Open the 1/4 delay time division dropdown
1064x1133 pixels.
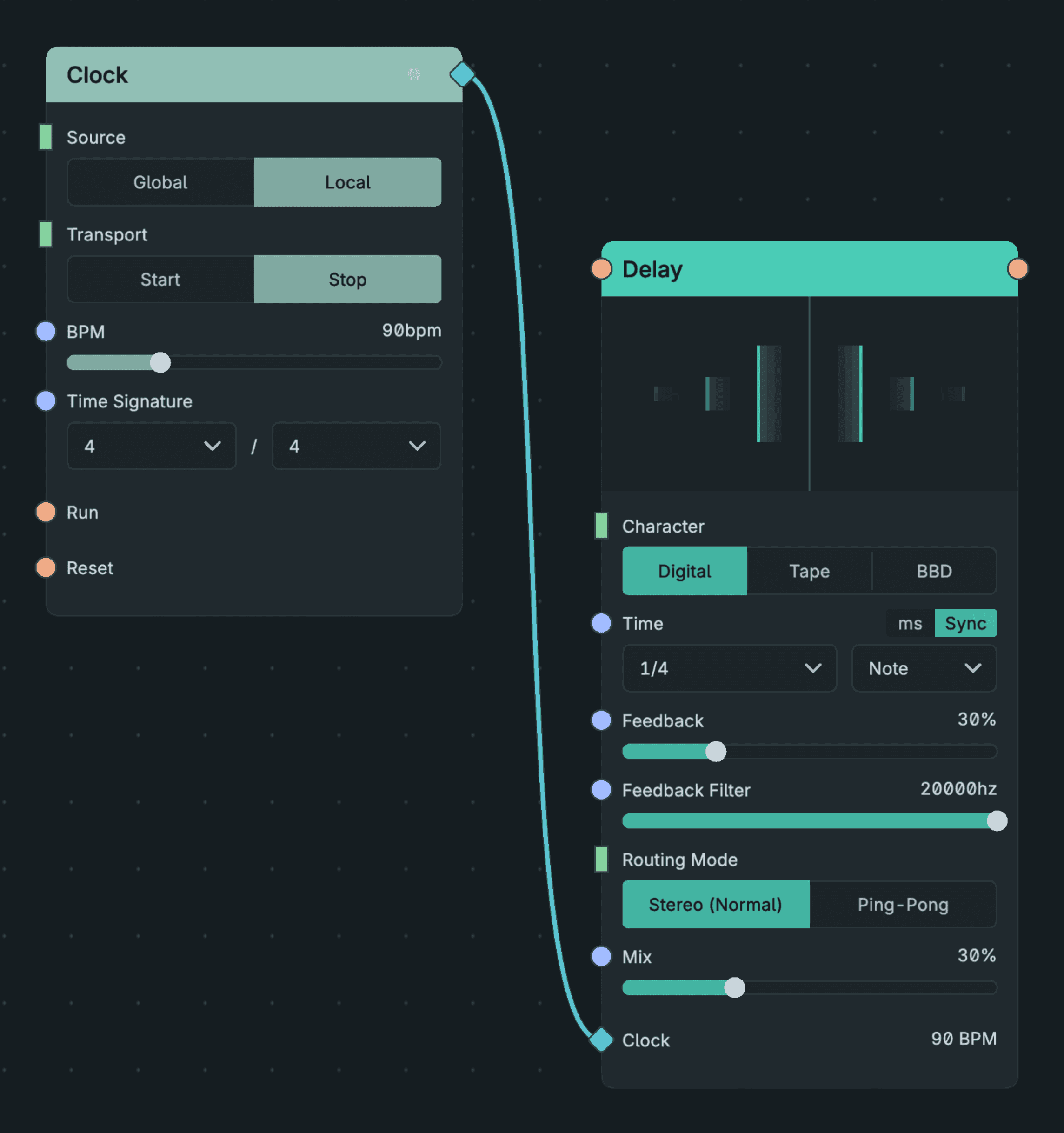coord(730,668)
